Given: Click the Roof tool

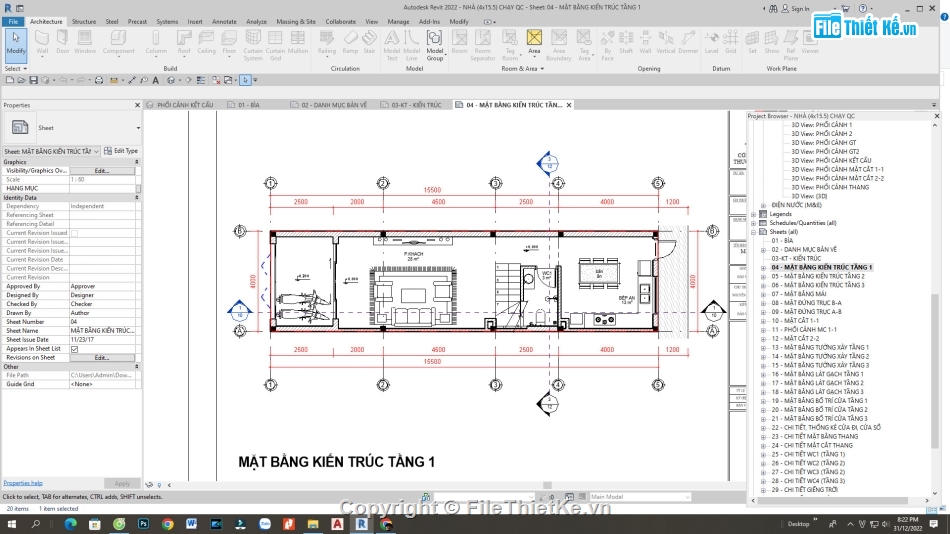Looking at the screenshot, I should click(184, 43).
